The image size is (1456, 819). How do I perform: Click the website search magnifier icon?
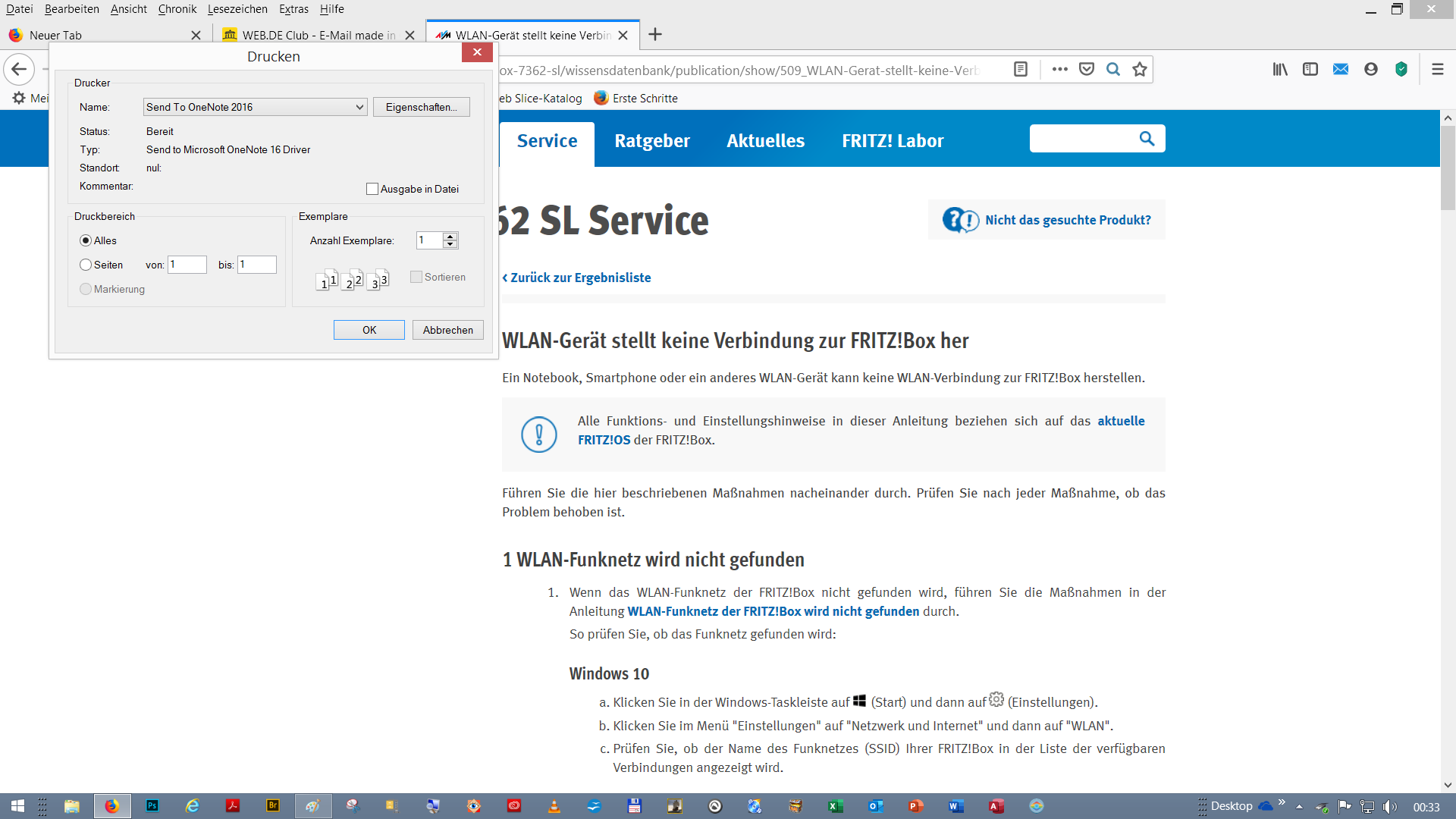pos(1147,139)
